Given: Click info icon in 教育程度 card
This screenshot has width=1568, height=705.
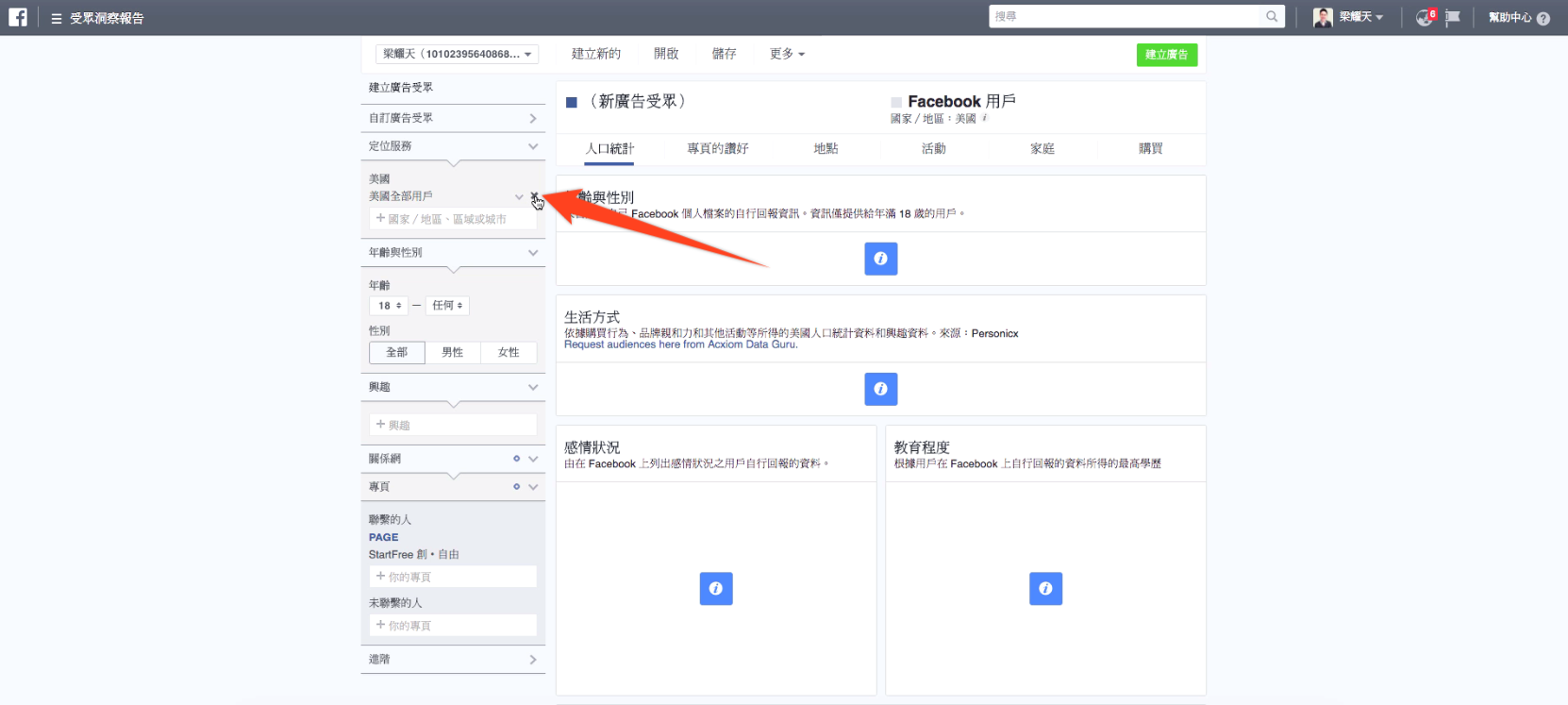Looking at the screenshot, I should (1045, 589).
